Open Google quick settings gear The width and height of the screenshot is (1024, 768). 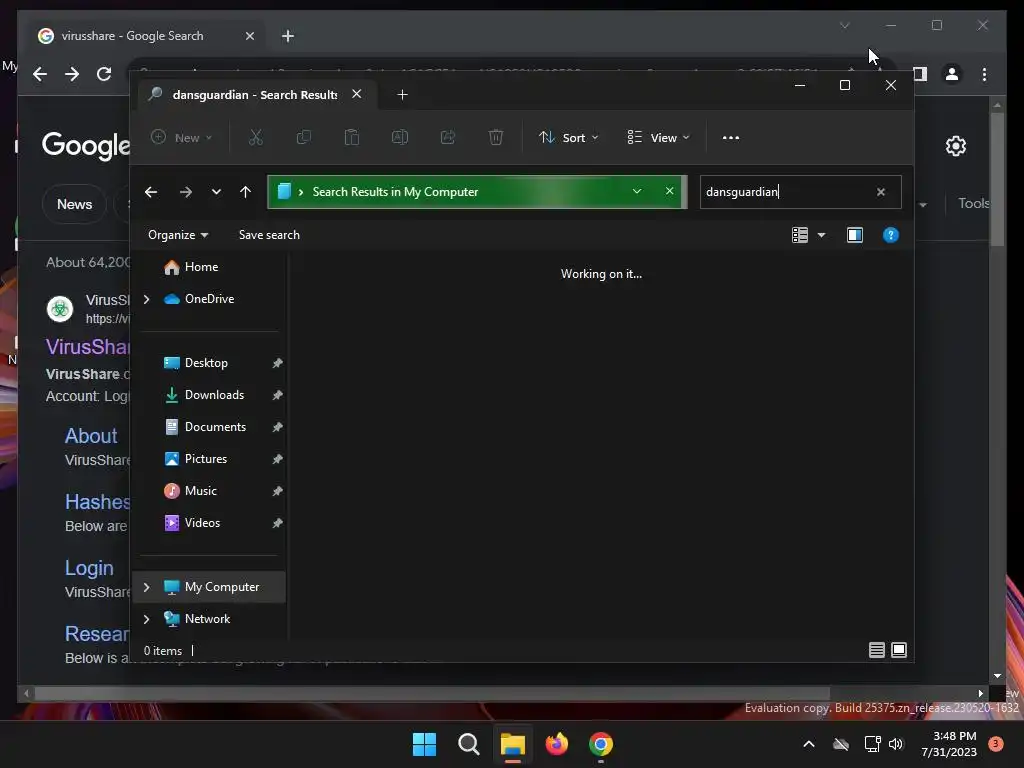(x=956, y=146)
